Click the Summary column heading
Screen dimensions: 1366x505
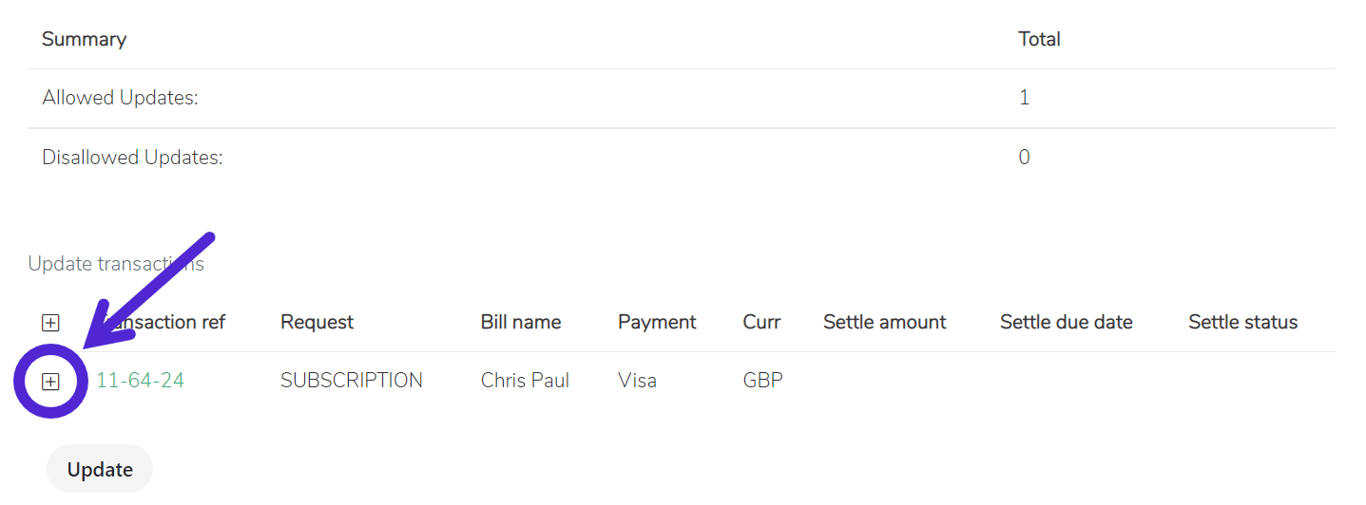(84, 39)
